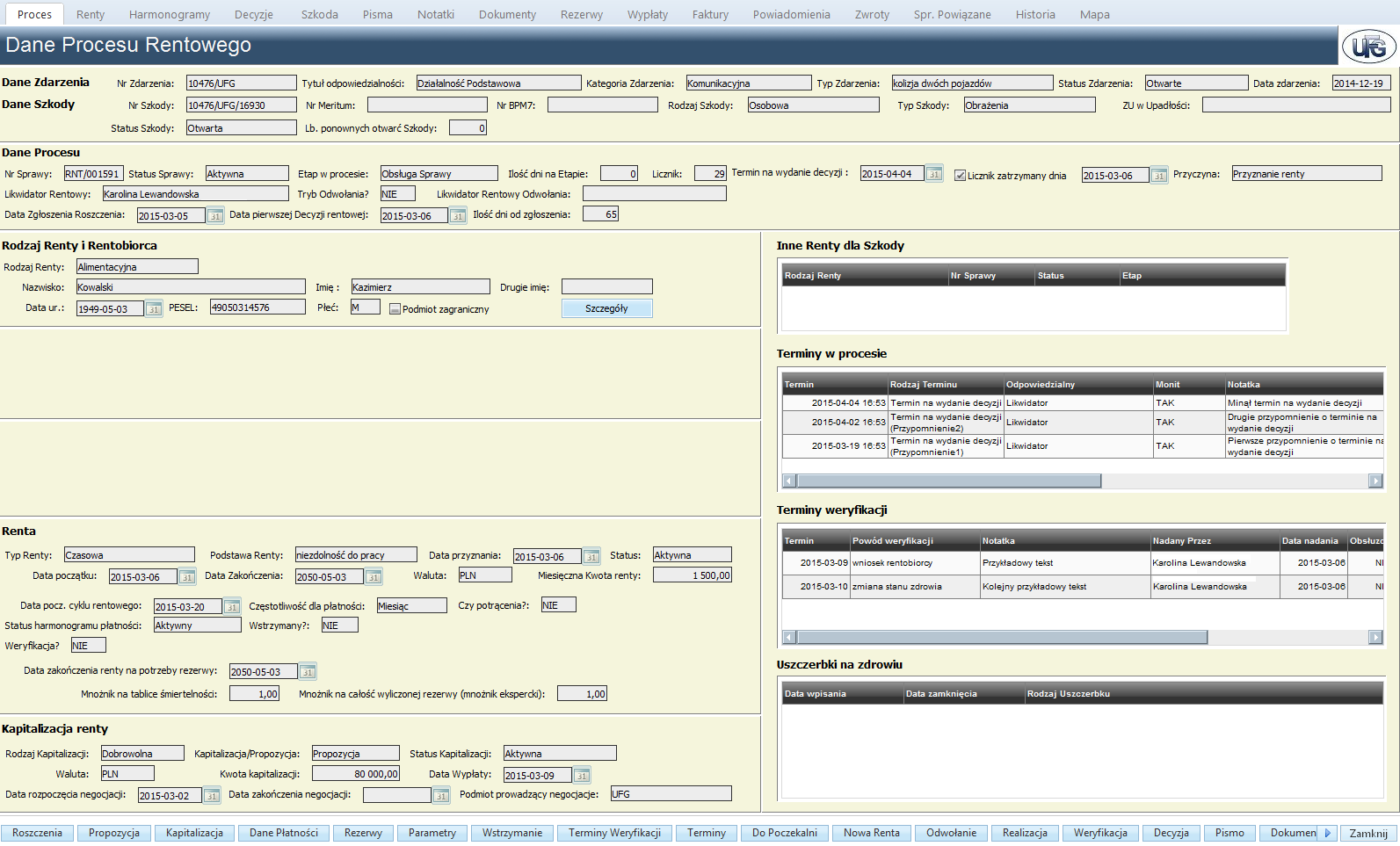1400x846 pixels.
Task: Click Terminy w procesie horizontal scrollbar thumb
Action: tap(949, 481)
